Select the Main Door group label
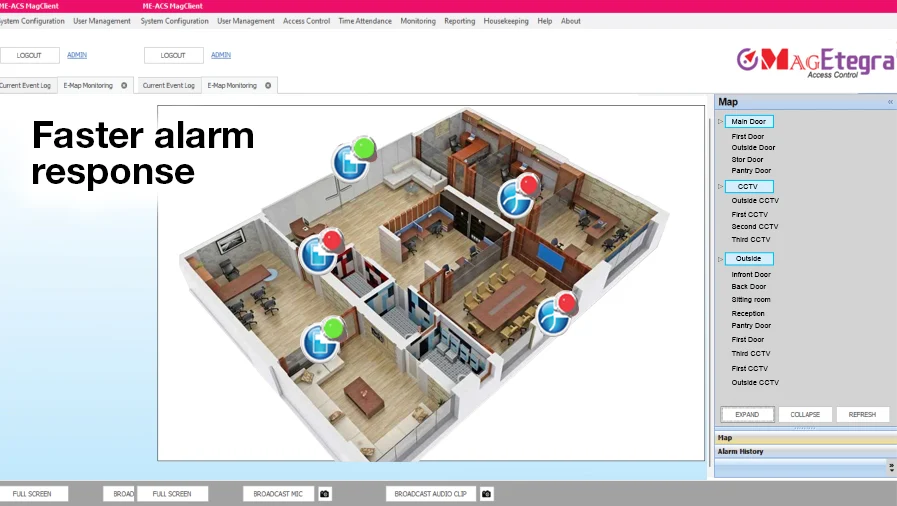Viewport: 897px width, 506px height. [749, 121]
